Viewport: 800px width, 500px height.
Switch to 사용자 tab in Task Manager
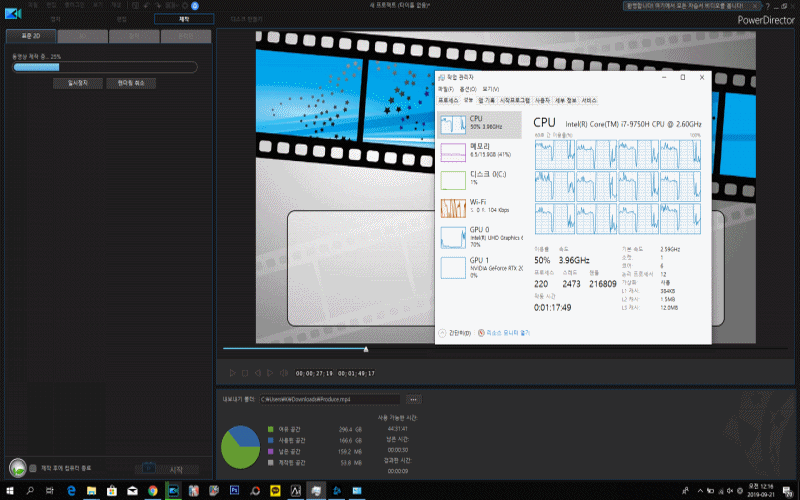[x=542, y=101]
